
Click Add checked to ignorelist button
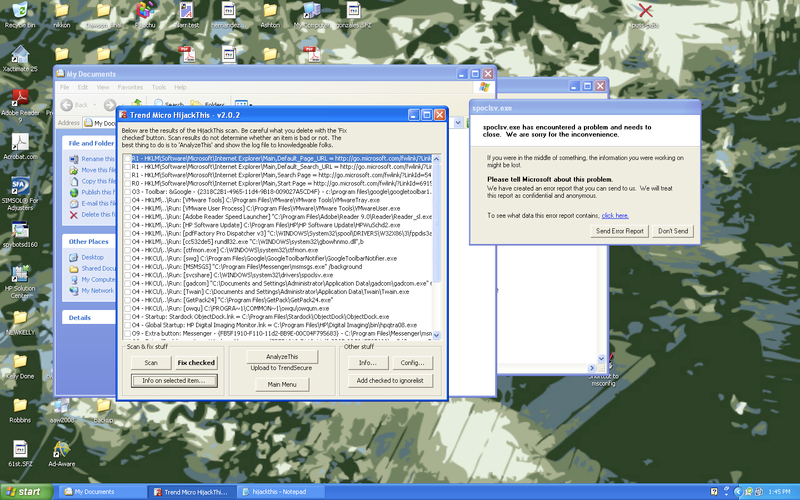click(390, 381)
